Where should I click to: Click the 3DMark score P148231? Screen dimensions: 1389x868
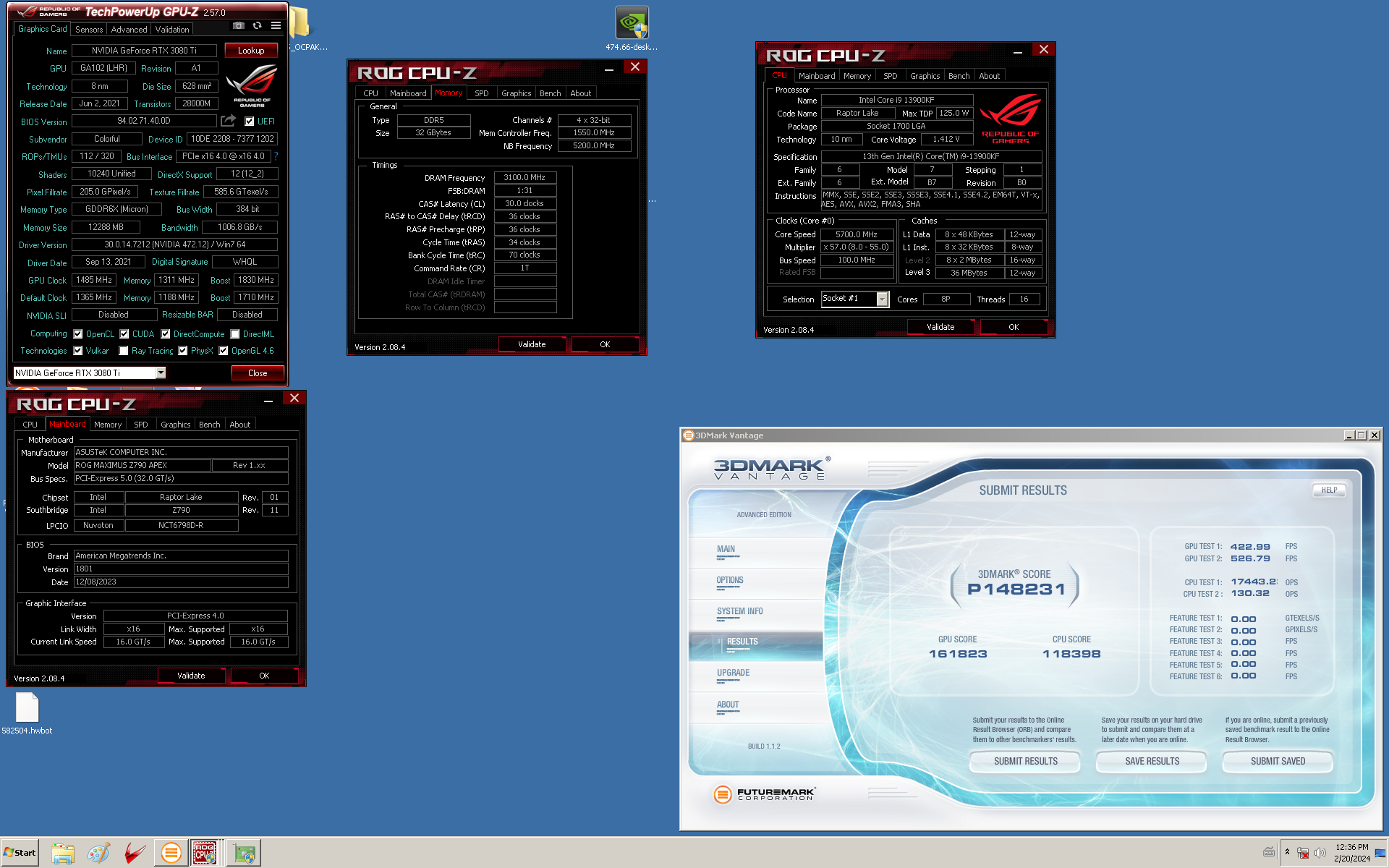point(1016,590)
